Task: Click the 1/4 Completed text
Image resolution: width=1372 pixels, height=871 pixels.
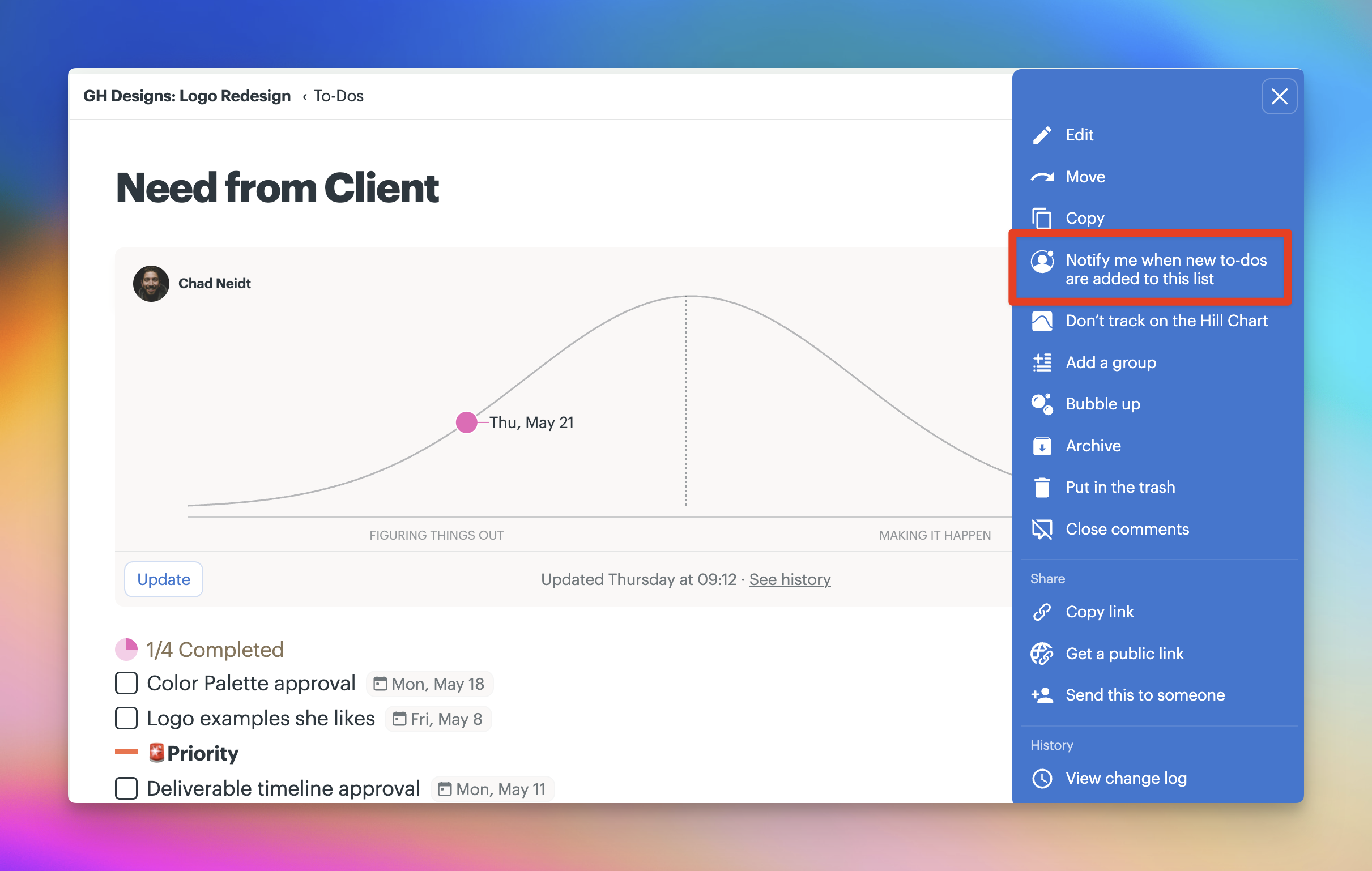Action: [x=215, y=650]
